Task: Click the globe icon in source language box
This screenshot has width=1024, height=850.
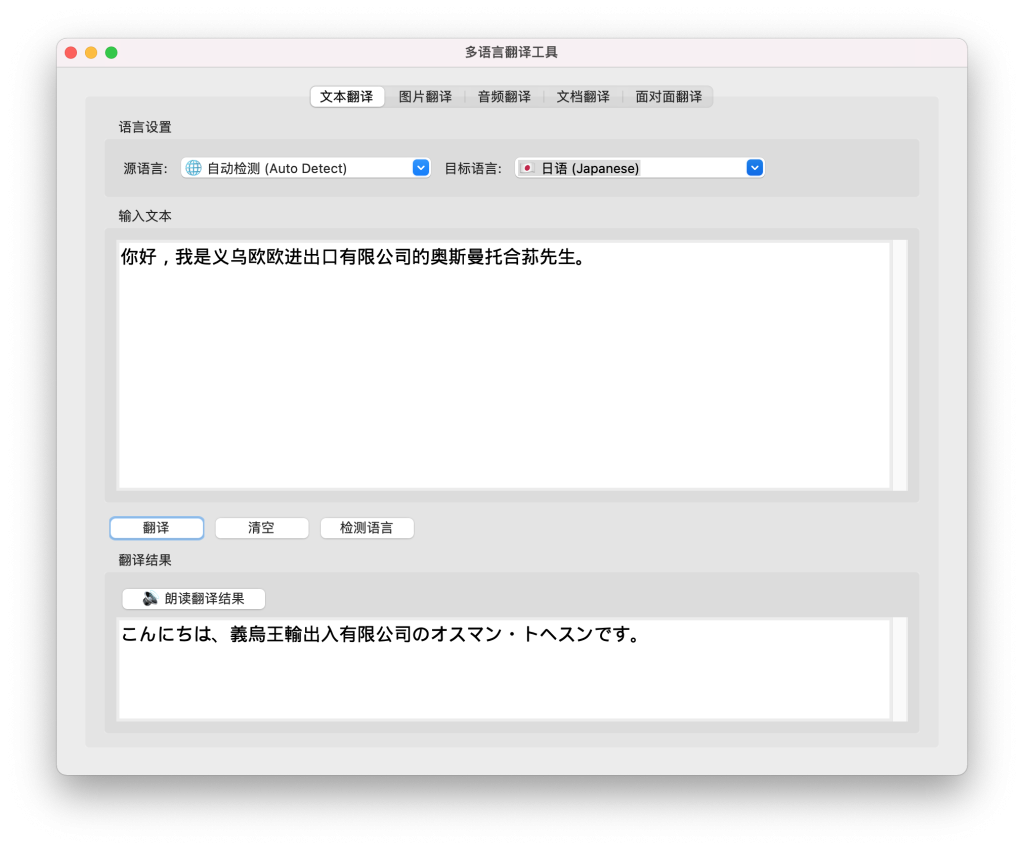Action: (194, 168)
